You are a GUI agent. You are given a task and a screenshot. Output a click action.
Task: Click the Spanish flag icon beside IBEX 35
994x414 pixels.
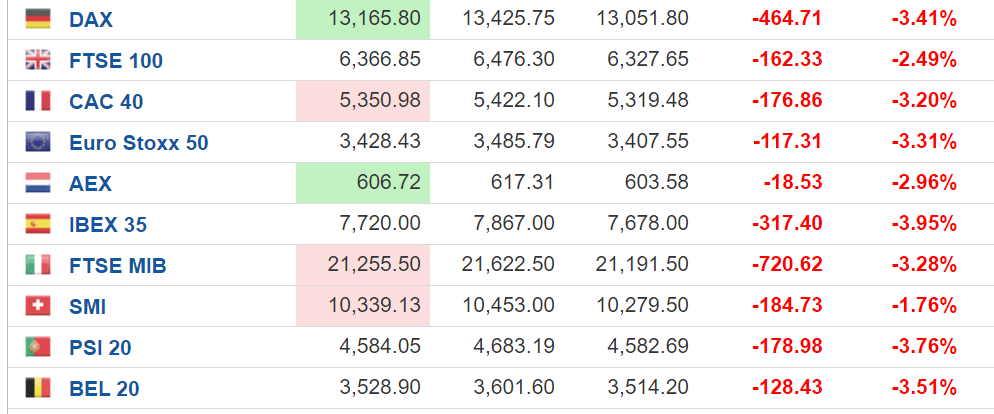pyautogui.click(x=37, y=224)
